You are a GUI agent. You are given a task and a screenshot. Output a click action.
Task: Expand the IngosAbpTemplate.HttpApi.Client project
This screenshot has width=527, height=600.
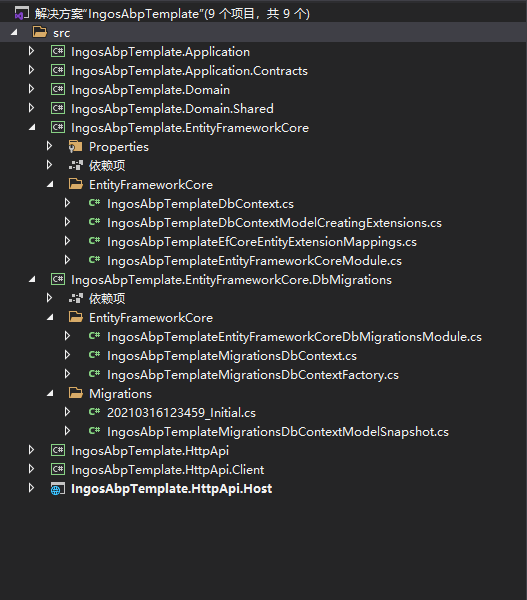tap(31, 469)
